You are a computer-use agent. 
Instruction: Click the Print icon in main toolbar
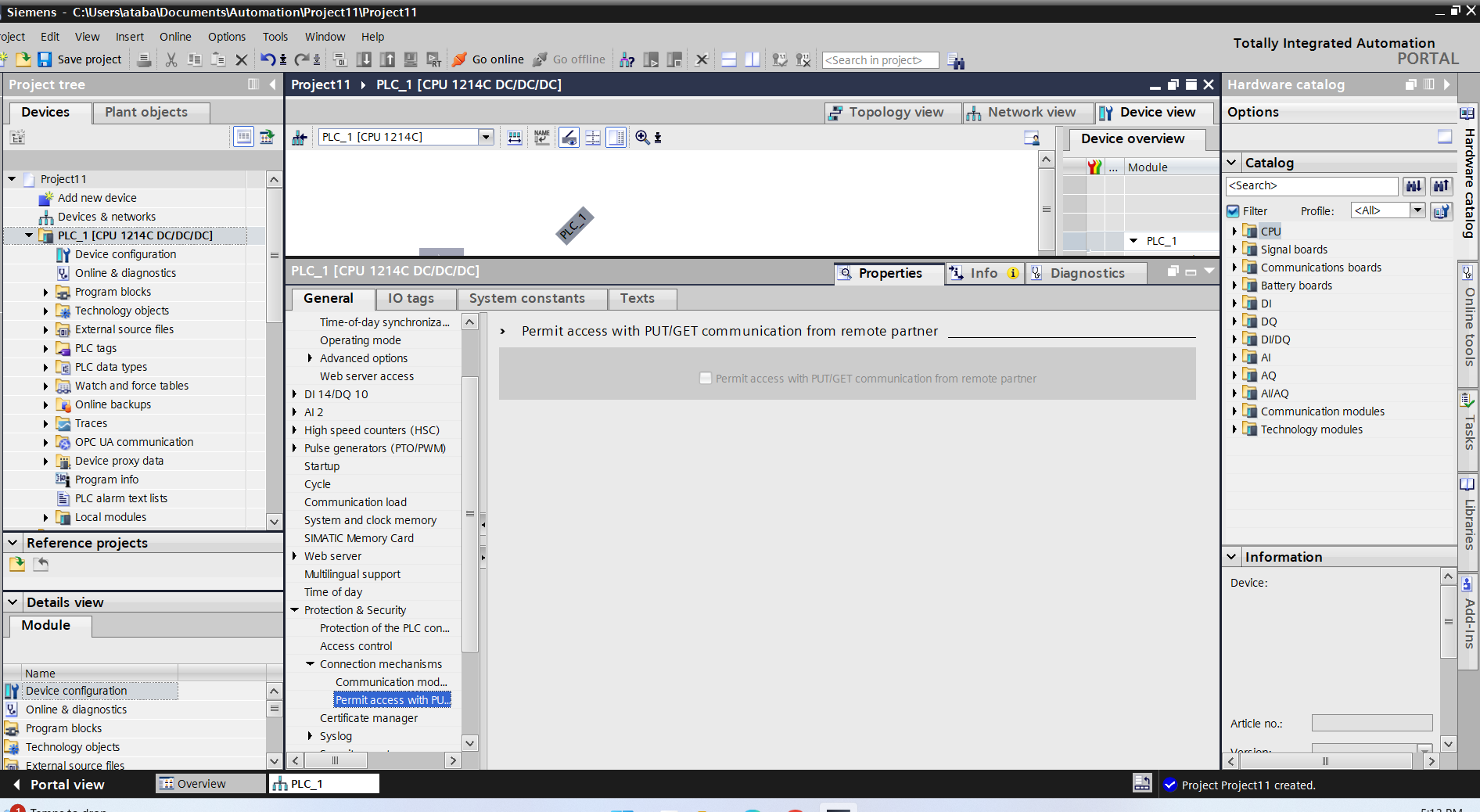coord(144,59)
